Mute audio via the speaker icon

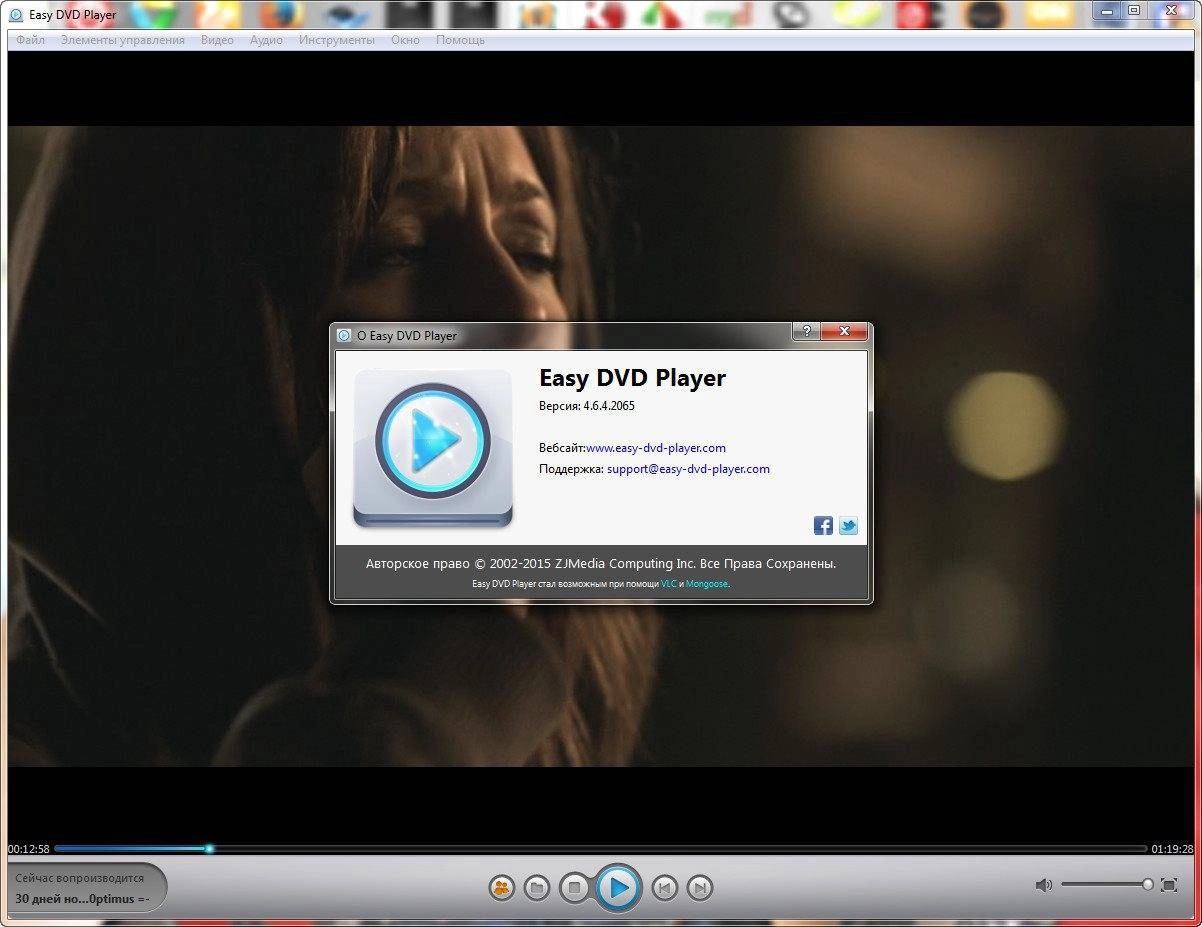(1044, 885)
